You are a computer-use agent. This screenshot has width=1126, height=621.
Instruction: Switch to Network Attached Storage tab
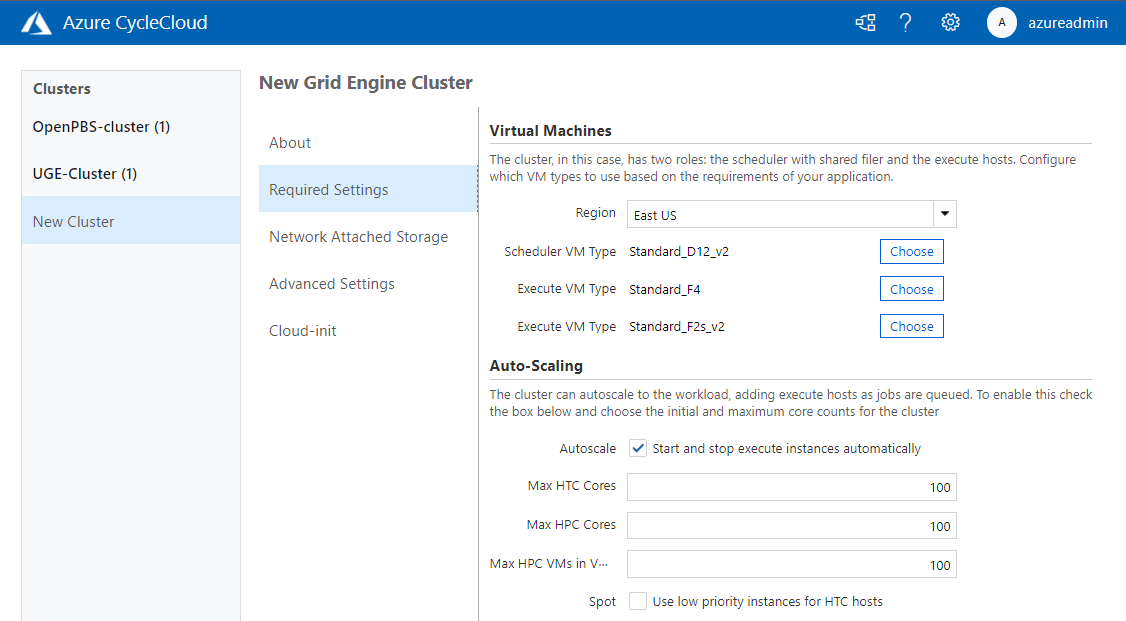(x=358, y=237)
